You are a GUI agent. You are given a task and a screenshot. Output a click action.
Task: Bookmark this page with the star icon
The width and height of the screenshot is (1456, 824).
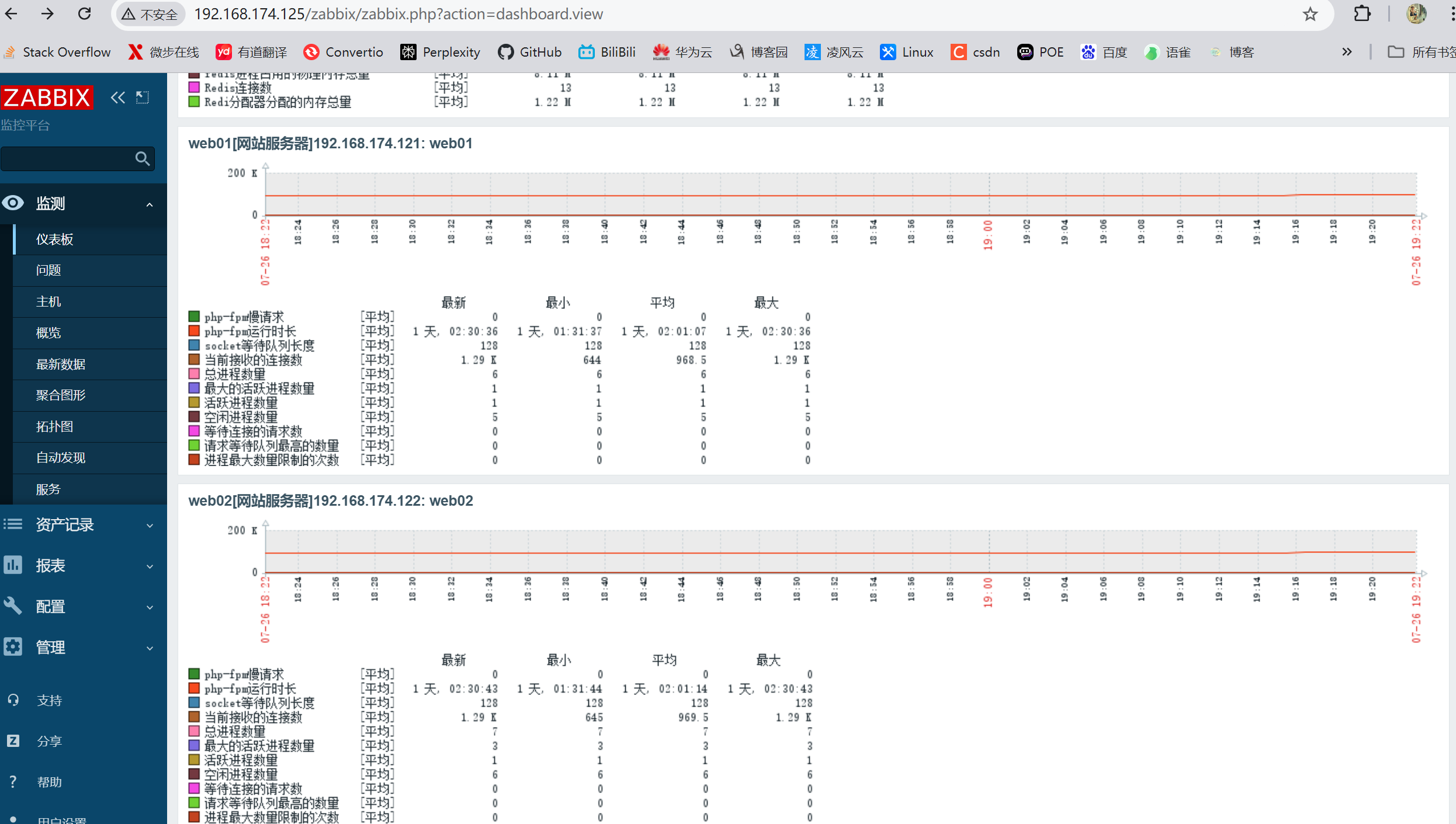click(1310, 14)
